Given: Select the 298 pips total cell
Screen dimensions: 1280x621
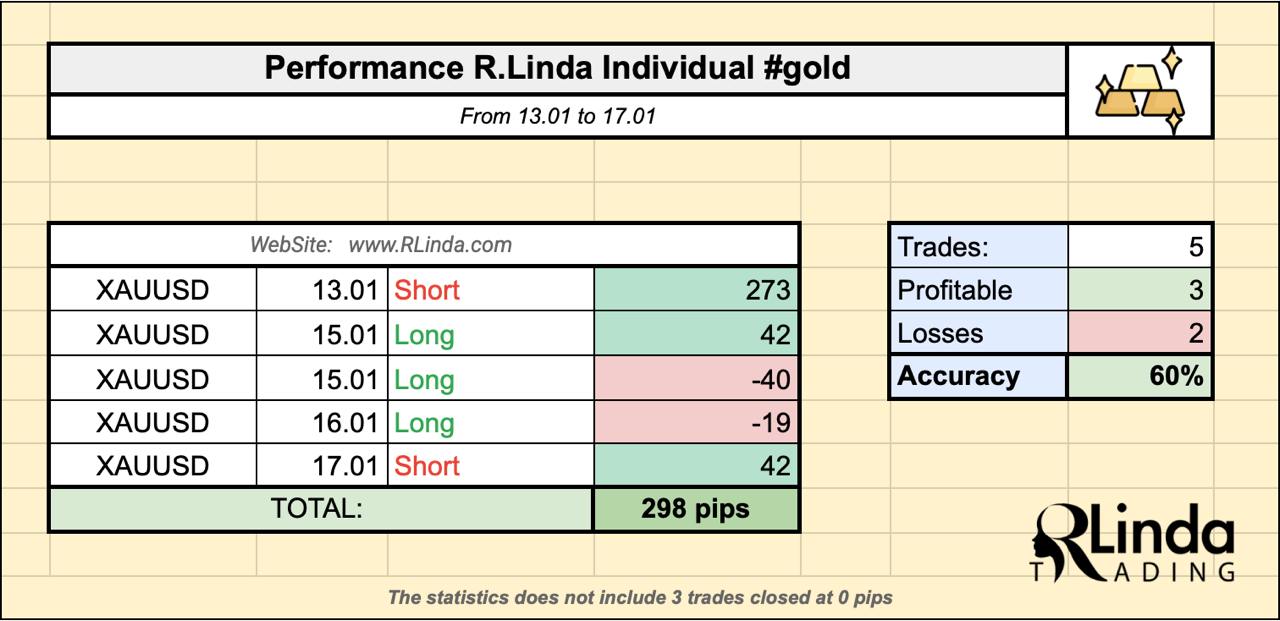Looking at the screenshot, I should (696, 509).
